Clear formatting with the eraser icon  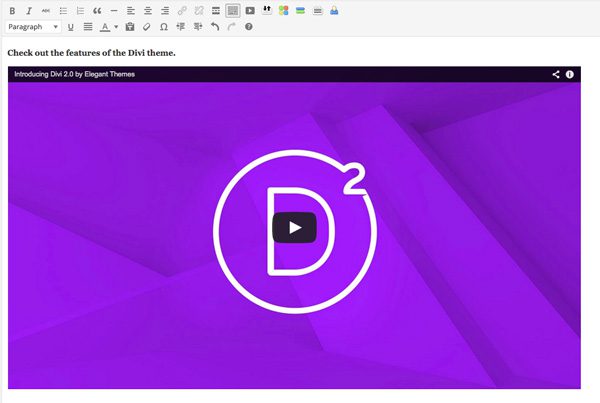pyautogui.click(x=147, y=27)
